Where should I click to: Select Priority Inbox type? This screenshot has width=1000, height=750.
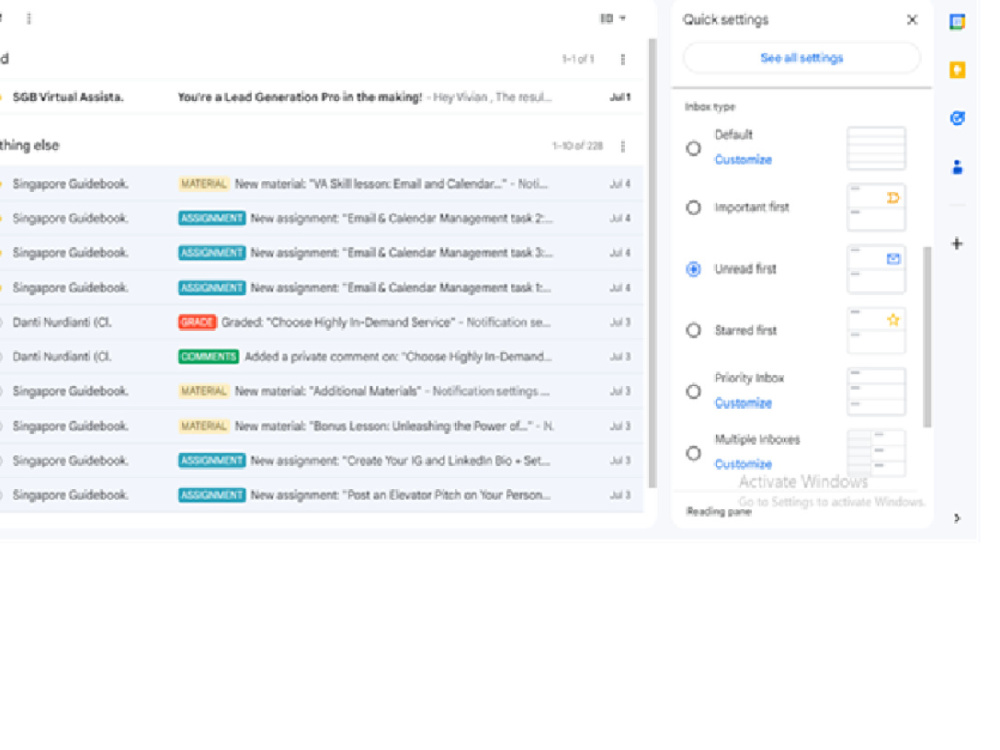(693, 391)
